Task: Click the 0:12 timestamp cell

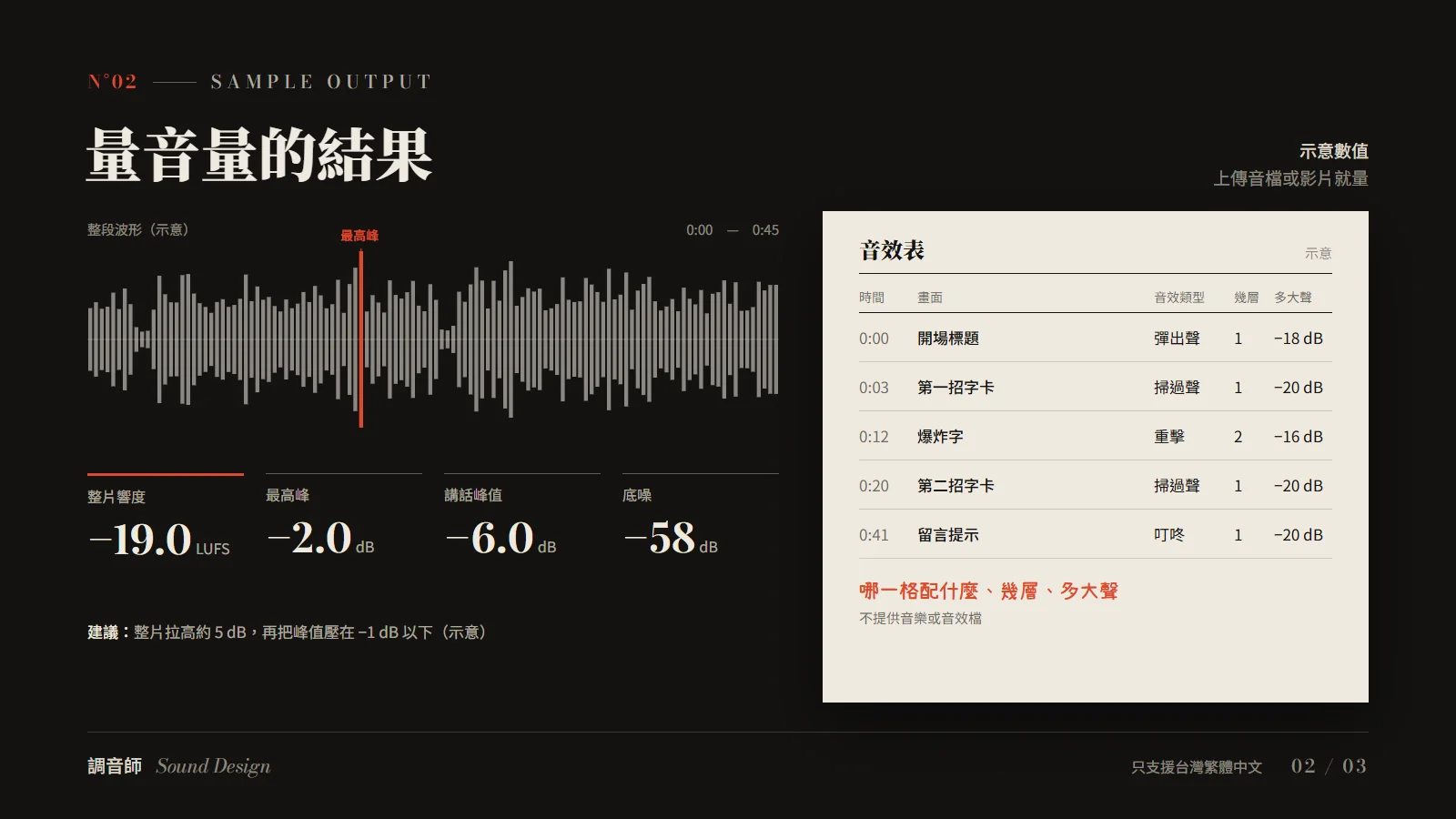Action: click(x=874, y=437)
